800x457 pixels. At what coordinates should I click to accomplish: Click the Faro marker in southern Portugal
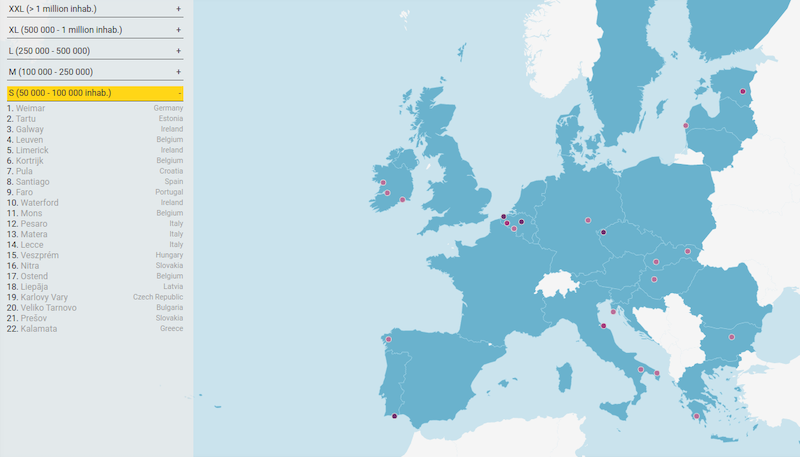click(394, 416)
